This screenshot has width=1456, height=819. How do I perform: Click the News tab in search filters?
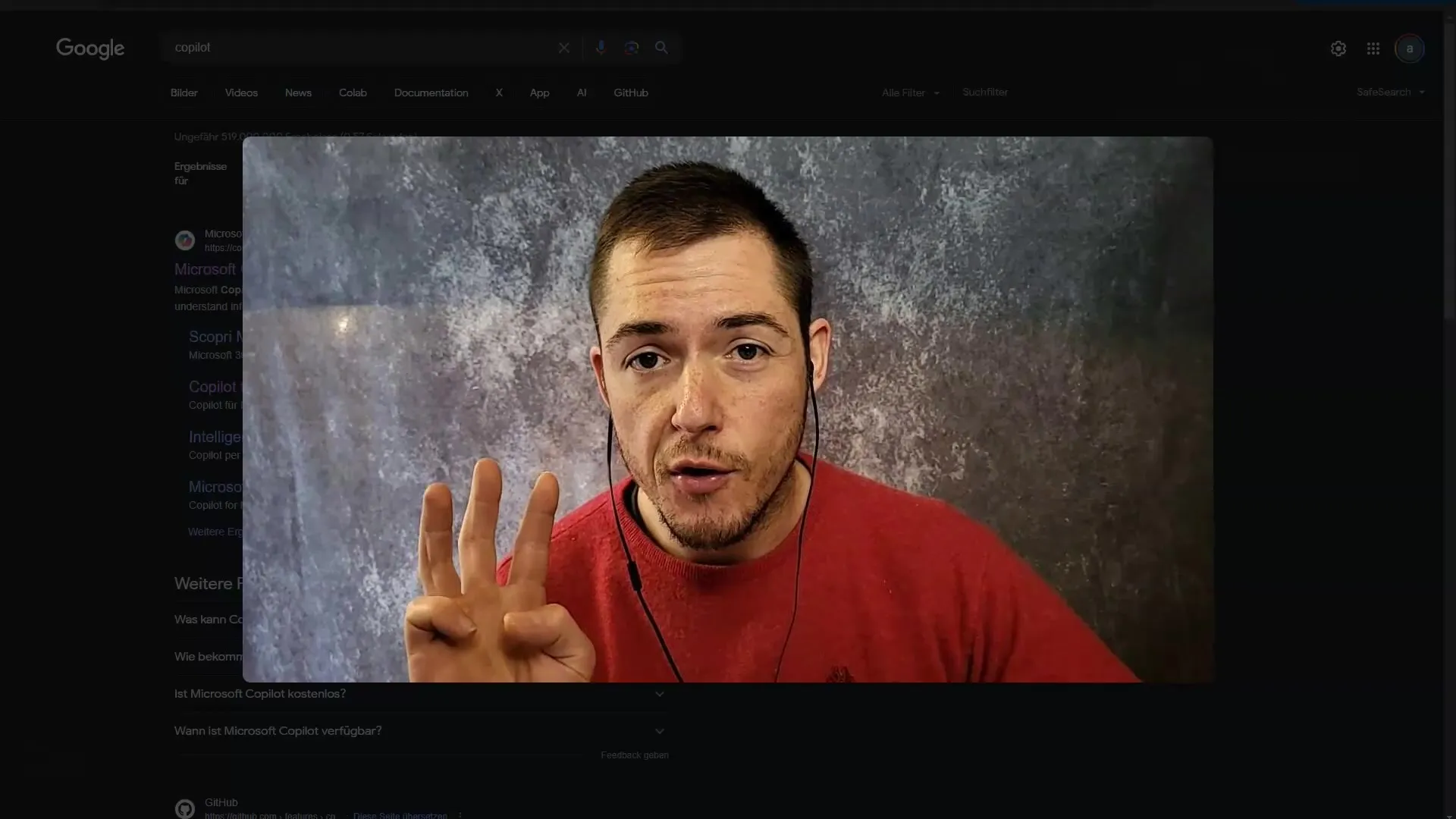point(298,92)
